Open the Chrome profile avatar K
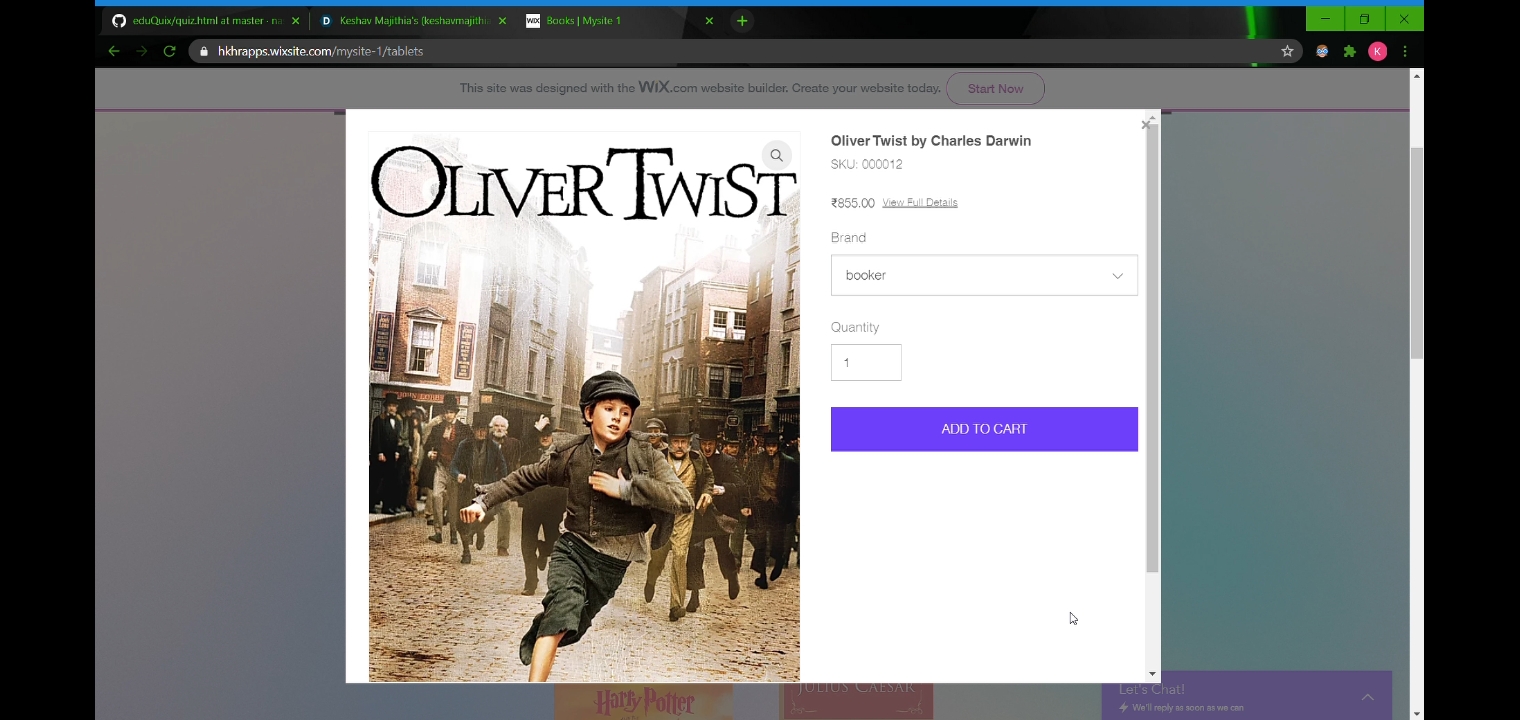1520x720 pixels. (x=1378, y=51)
